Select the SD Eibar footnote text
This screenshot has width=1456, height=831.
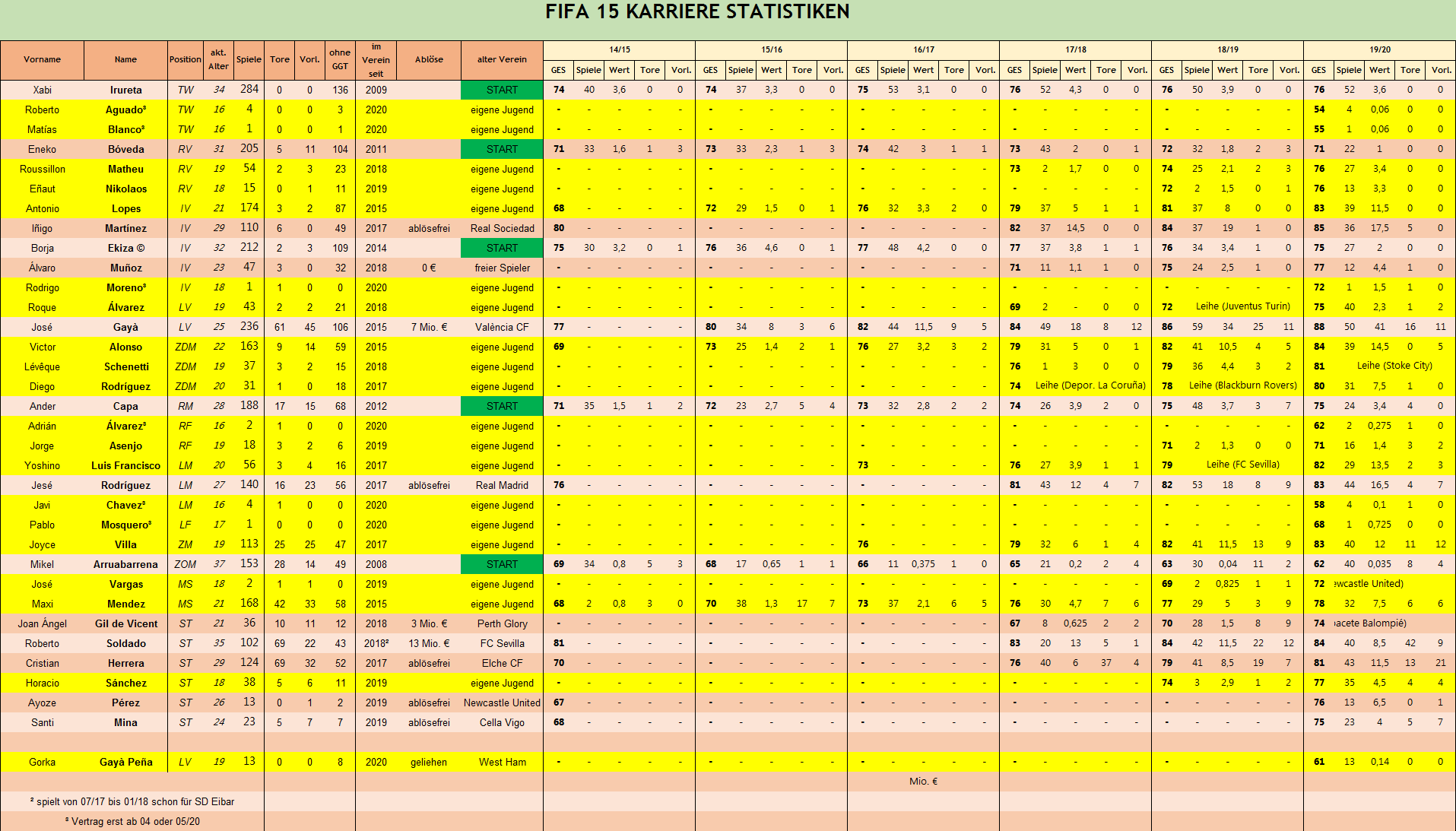pyautogui.click(x=132, y=801)
